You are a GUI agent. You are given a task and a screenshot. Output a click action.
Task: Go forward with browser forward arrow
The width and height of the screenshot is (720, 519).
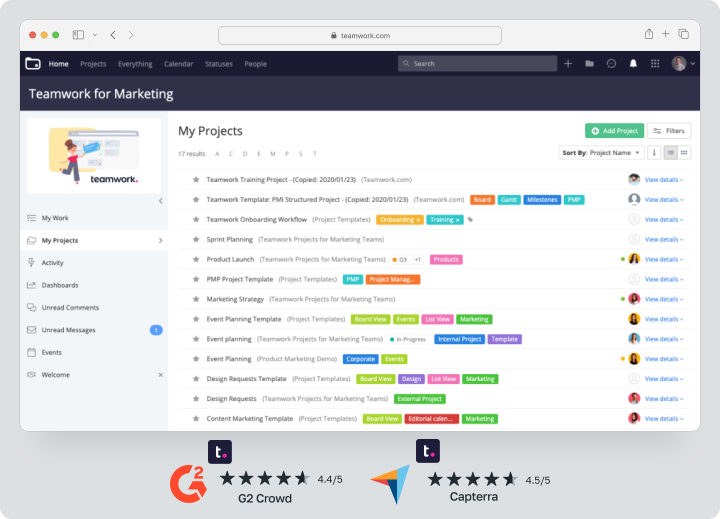[131, 35]
